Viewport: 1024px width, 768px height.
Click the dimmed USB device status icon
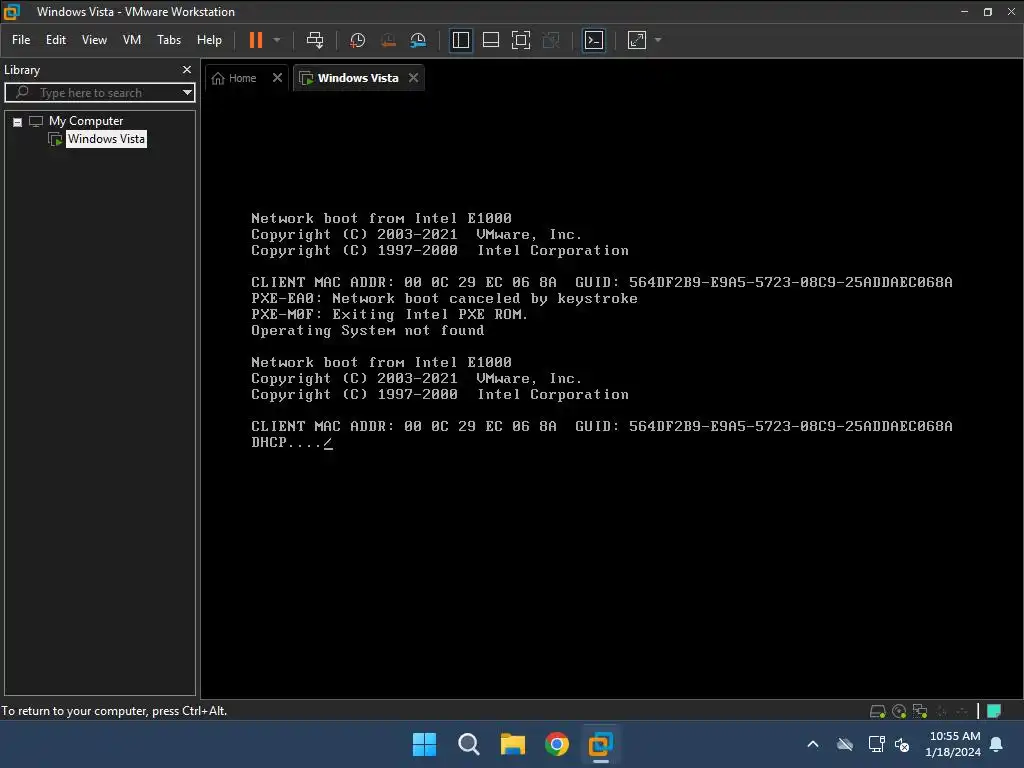pyautogui.click(x=942, y=711)
